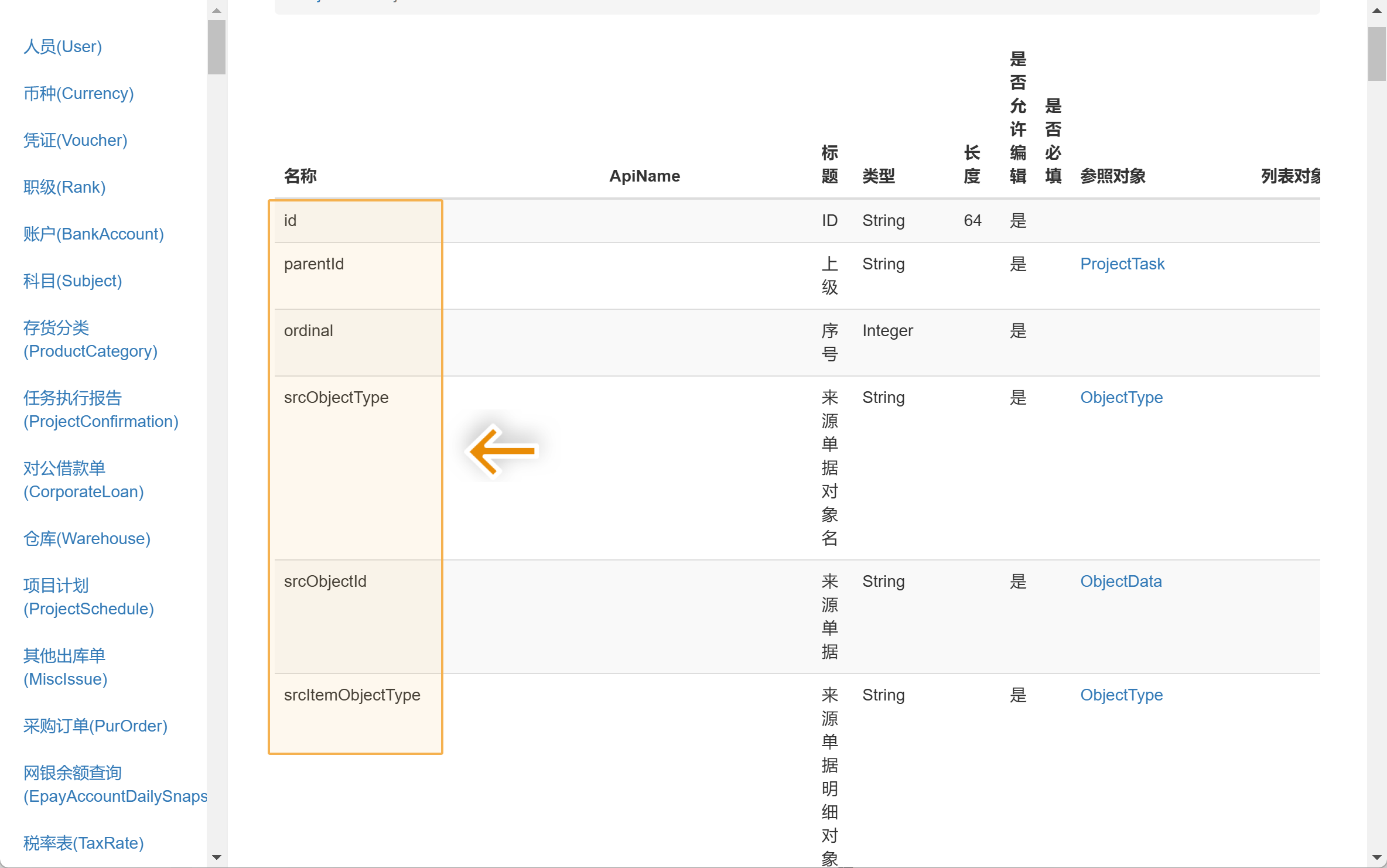Screen dimensions: 1387x868
Task: Navigate to 仓库(Warehouse) page
Action: (87, 539)
